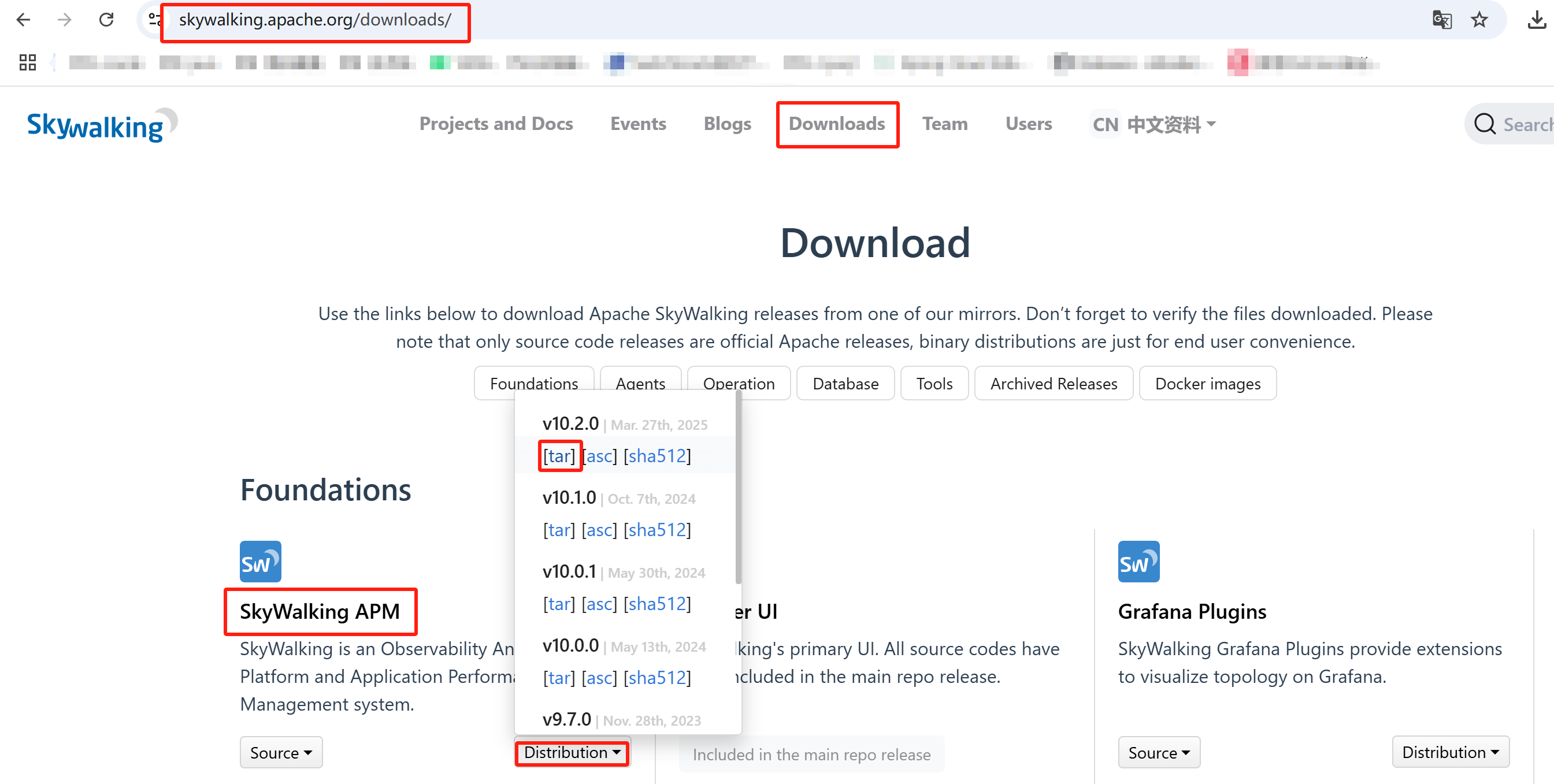Click the bookmark star icon
This screenshot has width=1554, height=784.
tap(1479, 20)
